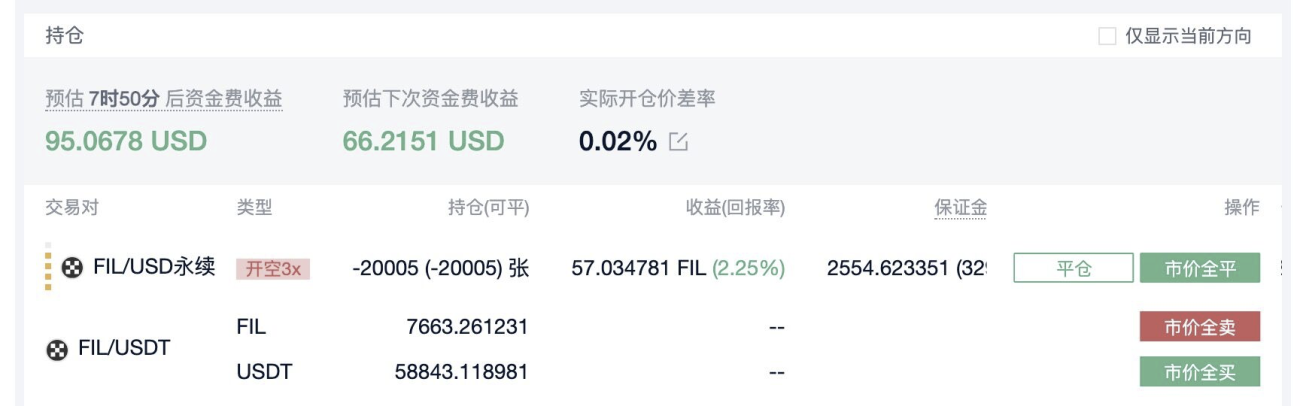Click the FIL coin icon beside FIL/USDT

tap(58, 349)
